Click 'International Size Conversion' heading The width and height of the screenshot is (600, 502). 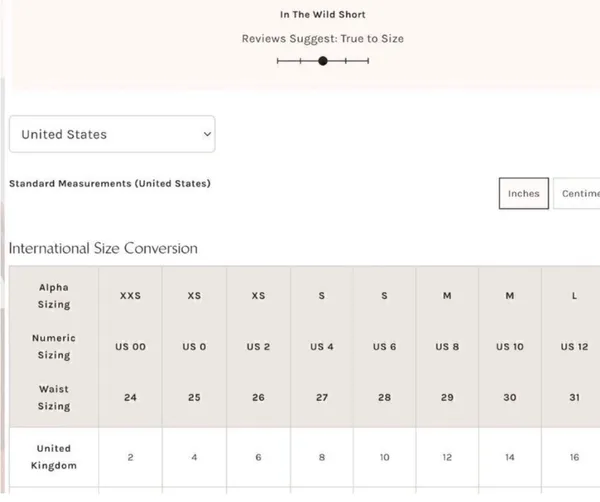(103, 248)
